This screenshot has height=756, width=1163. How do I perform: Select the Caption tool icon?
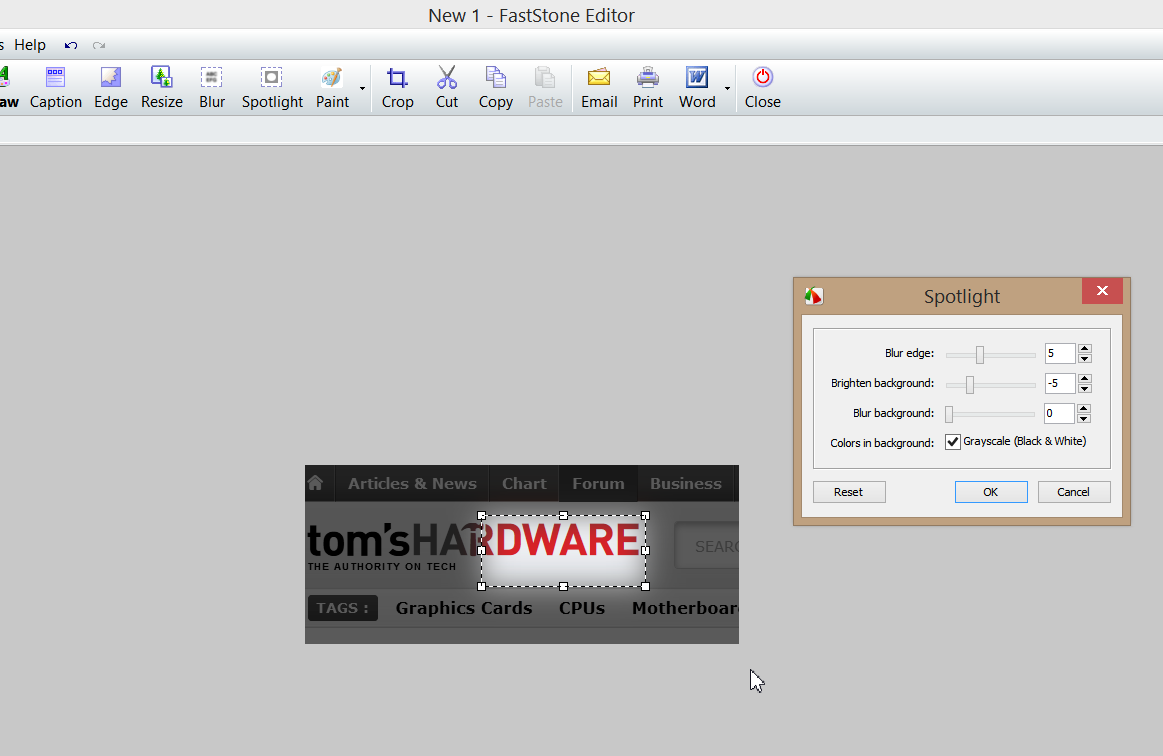click(56, 78)
